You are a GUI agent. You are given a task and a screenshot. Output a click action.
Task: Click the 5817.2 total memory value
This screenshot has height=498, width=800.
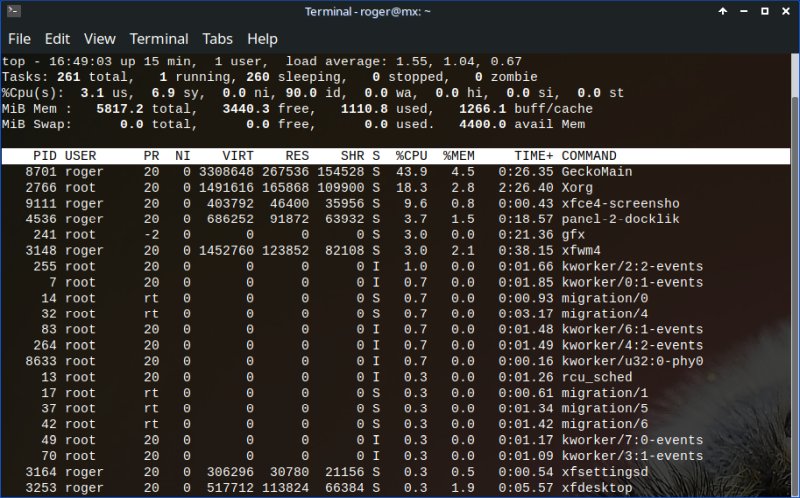pyautogui.click(x=120, y=109)
